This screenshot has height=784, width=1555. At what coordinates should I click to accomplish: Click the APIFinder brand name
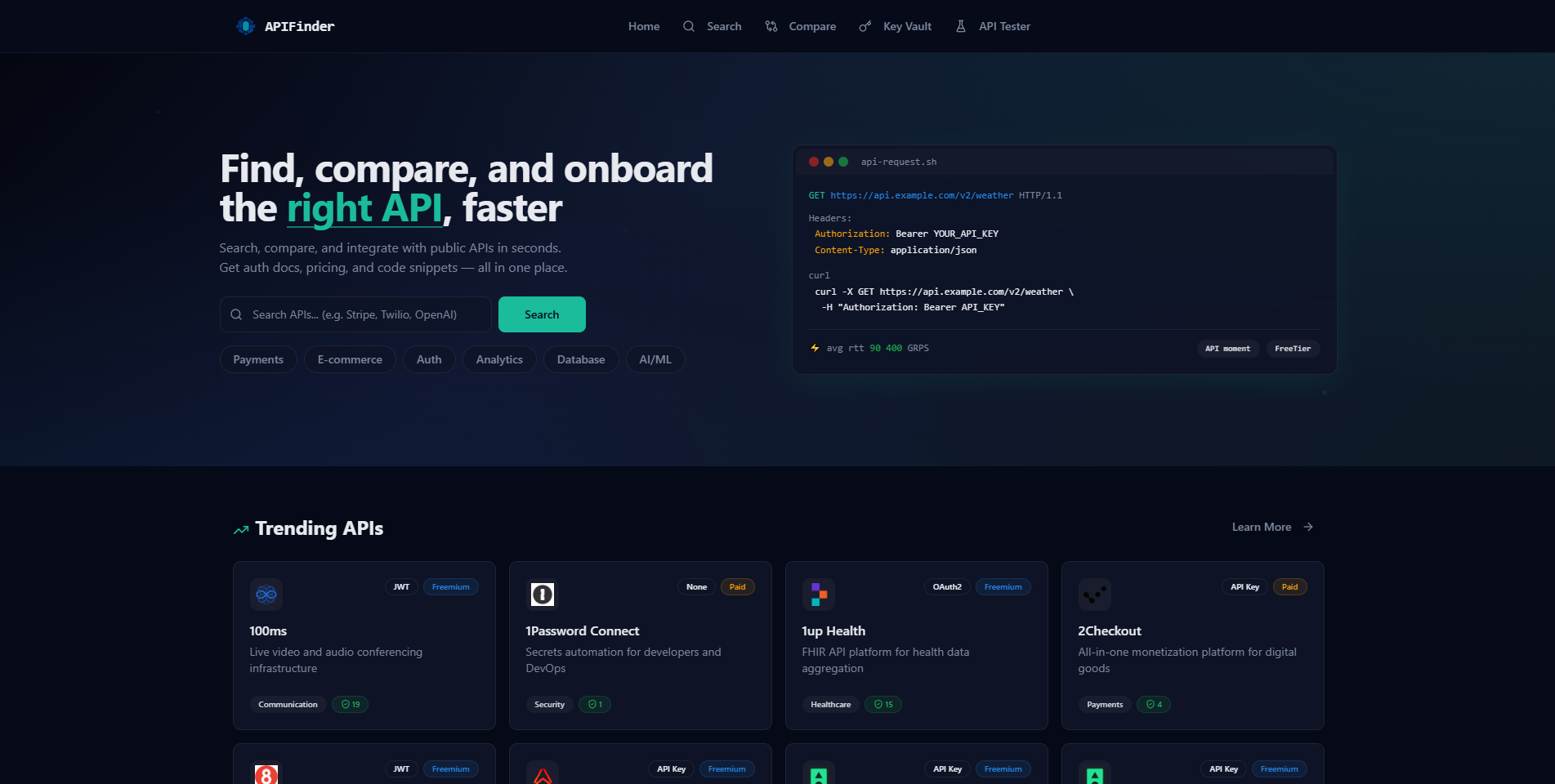click(x=300, y=26)
